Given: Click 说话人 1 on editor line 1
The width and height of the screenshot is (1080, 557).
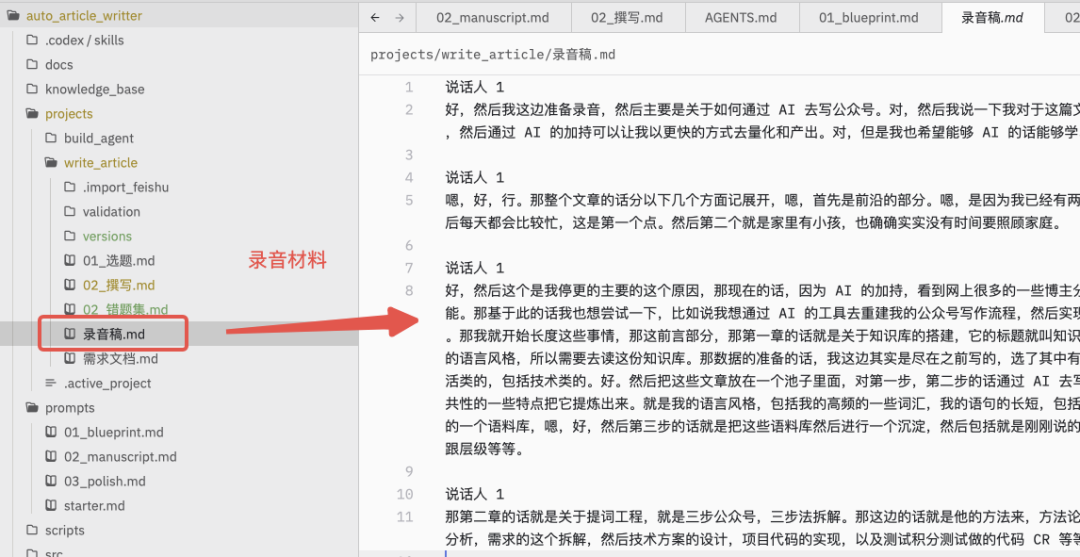Looking at the screenshot, I should click(x=475, y=87).
